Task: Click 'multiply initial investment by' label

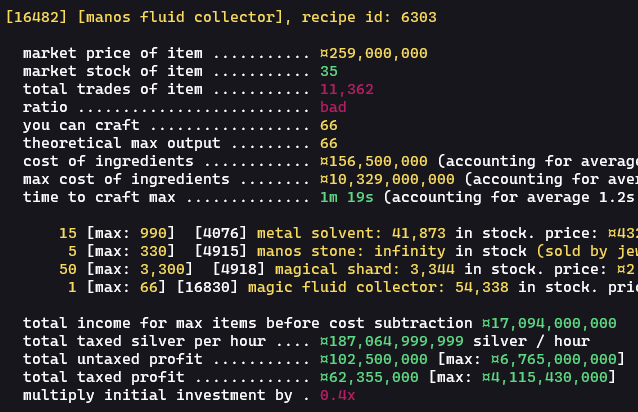Action: (x=157, y=395)
